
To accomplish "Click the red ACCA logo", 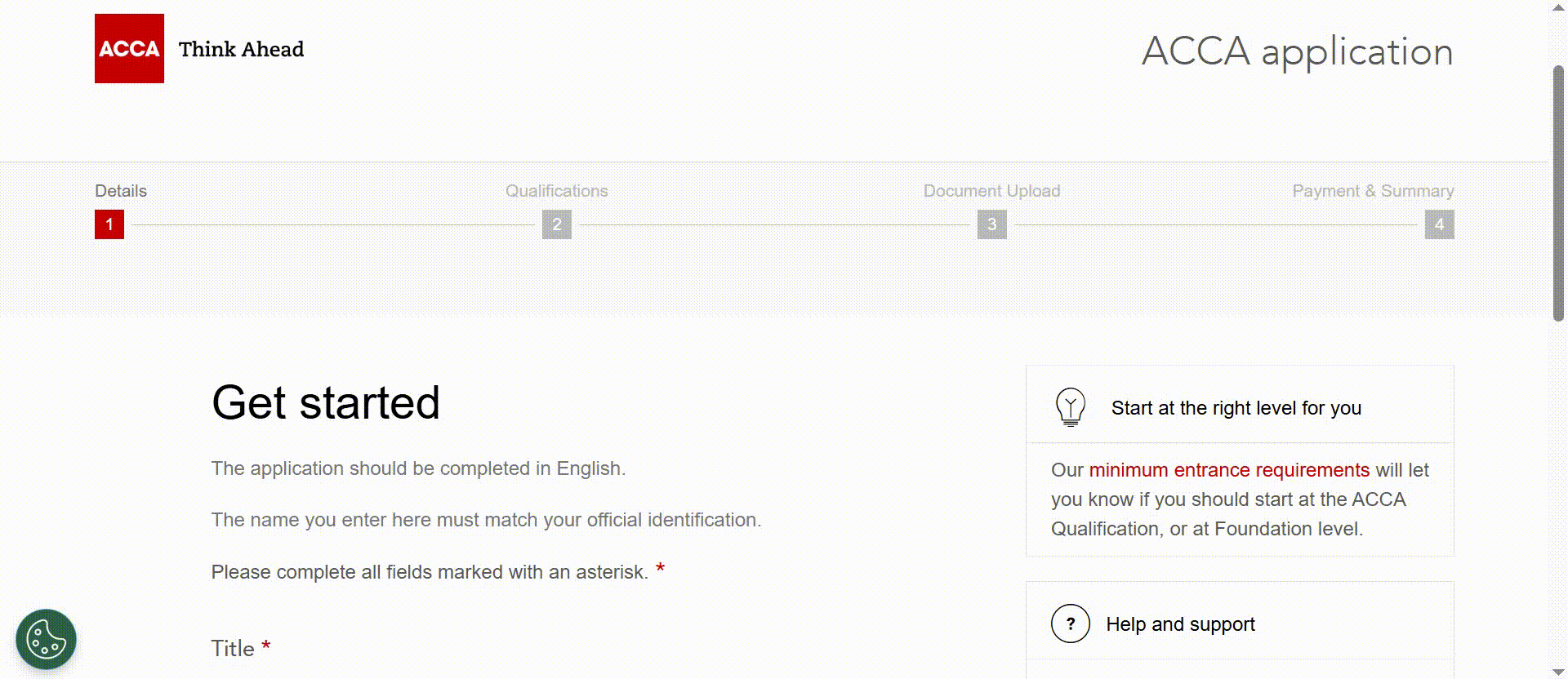I will tap(129, 48).
